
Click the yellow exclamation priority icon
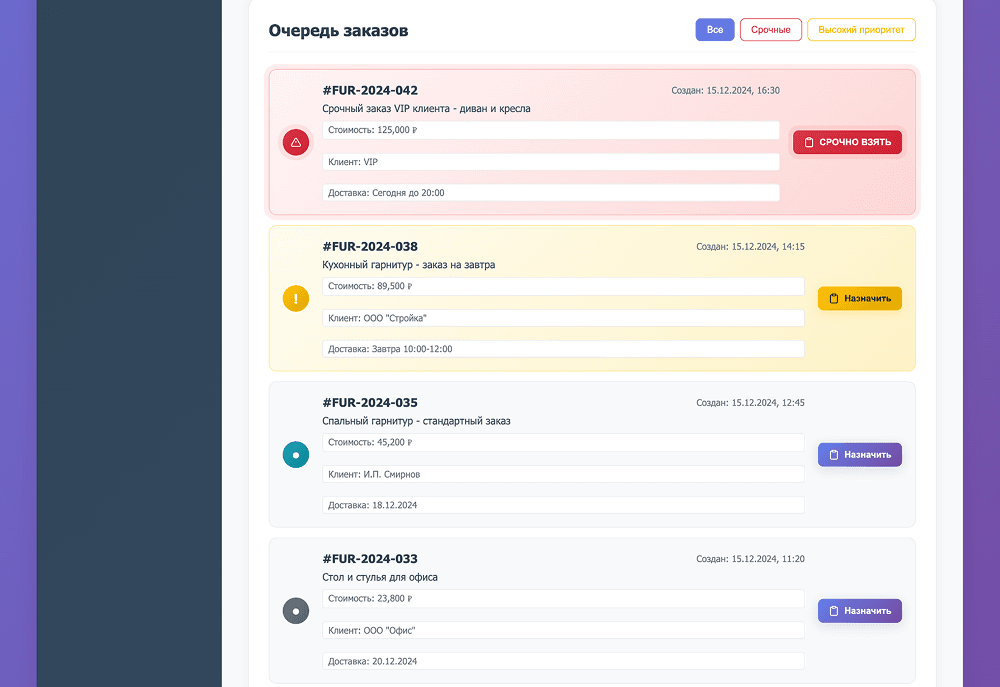tap(295, 298)
